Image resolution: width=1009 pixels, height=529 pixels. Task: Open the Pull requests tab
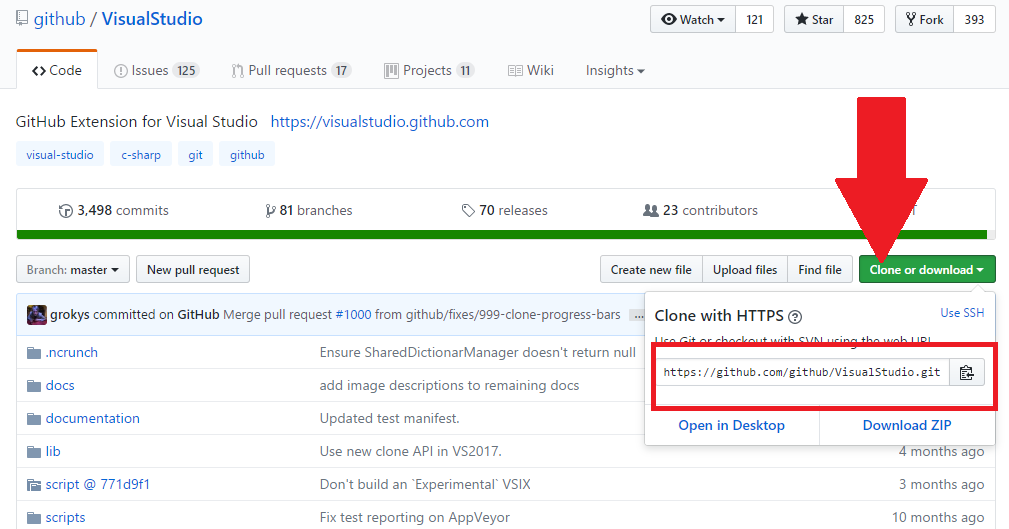[291, 70]
